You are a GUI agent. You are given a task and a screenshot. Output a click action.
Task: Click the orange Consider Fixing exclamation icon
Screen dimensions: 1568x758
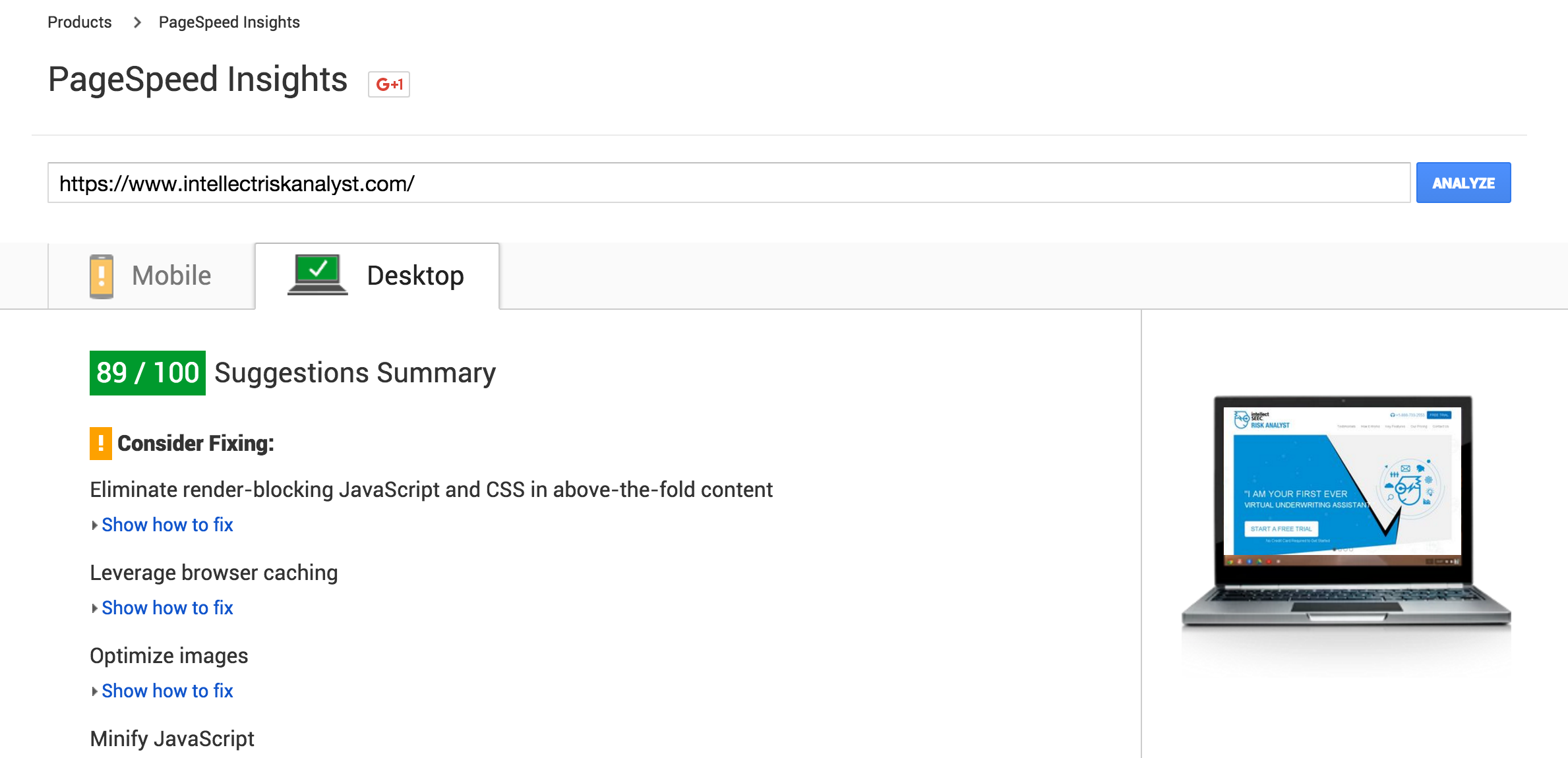(100, 443)
